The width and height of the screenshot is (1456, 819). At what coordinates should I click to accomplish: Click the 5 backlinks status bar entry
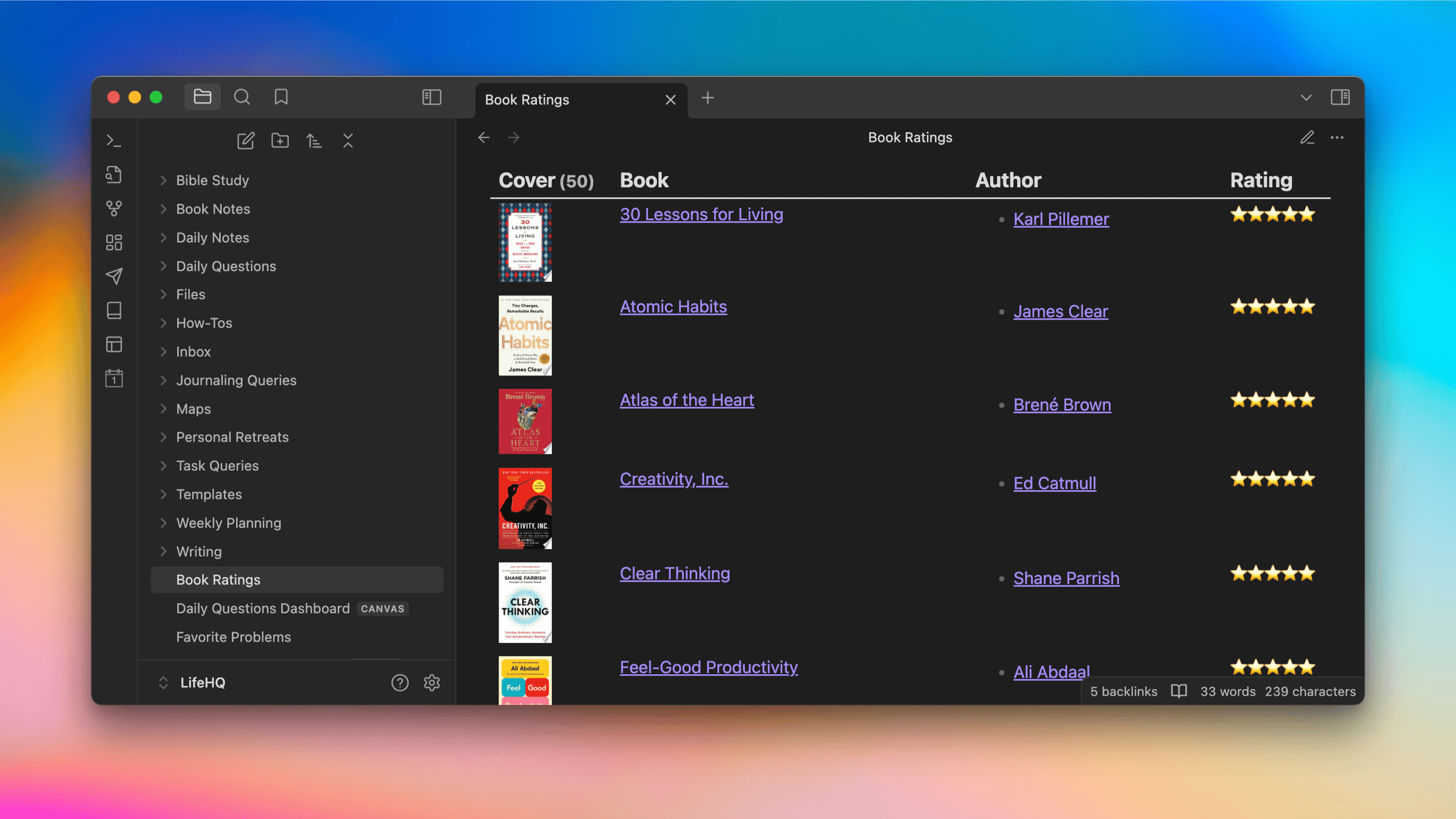1124,692
